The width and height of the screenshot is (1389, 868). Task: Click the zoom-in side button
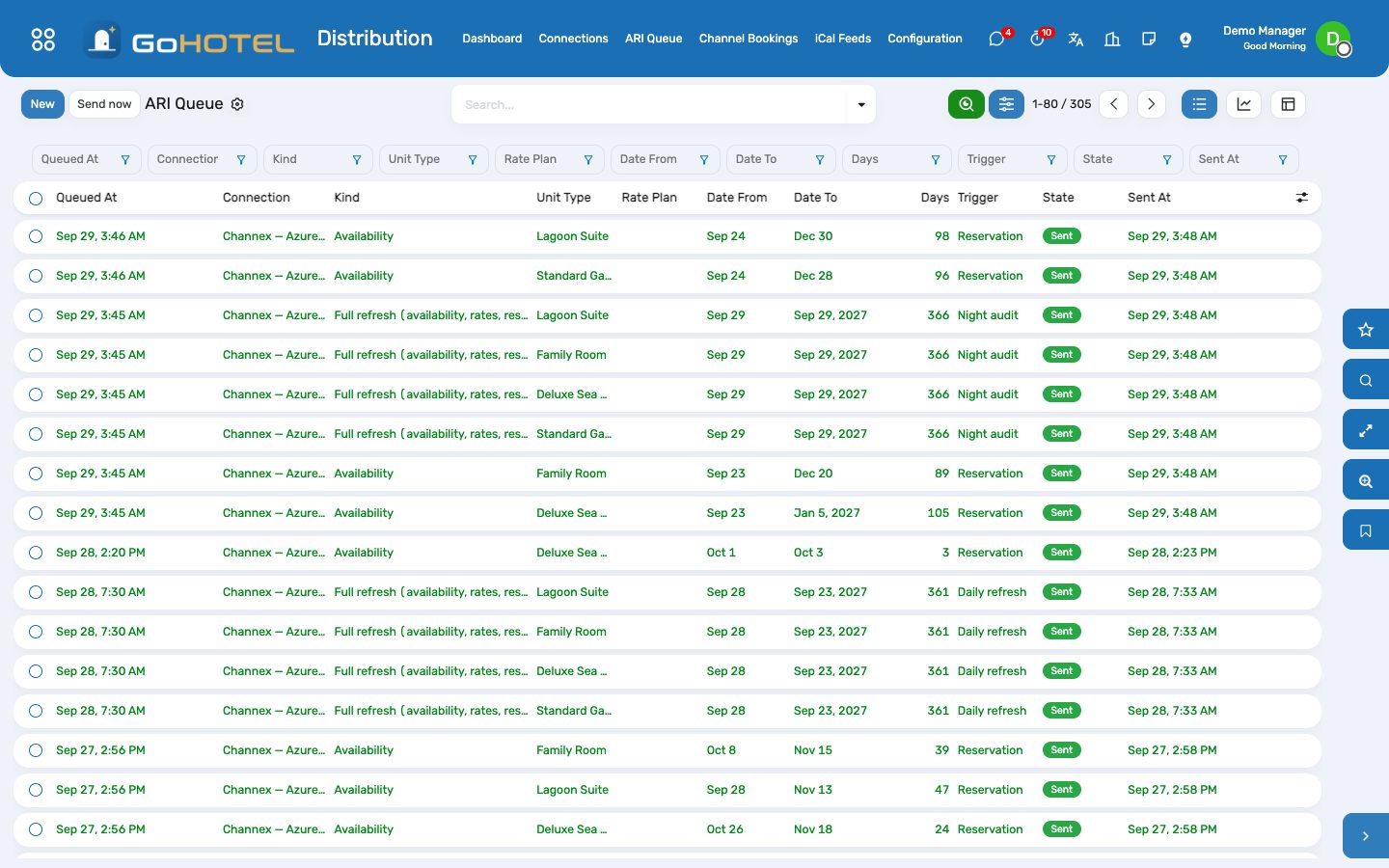pyautogui.click(x=1366, y=480)
